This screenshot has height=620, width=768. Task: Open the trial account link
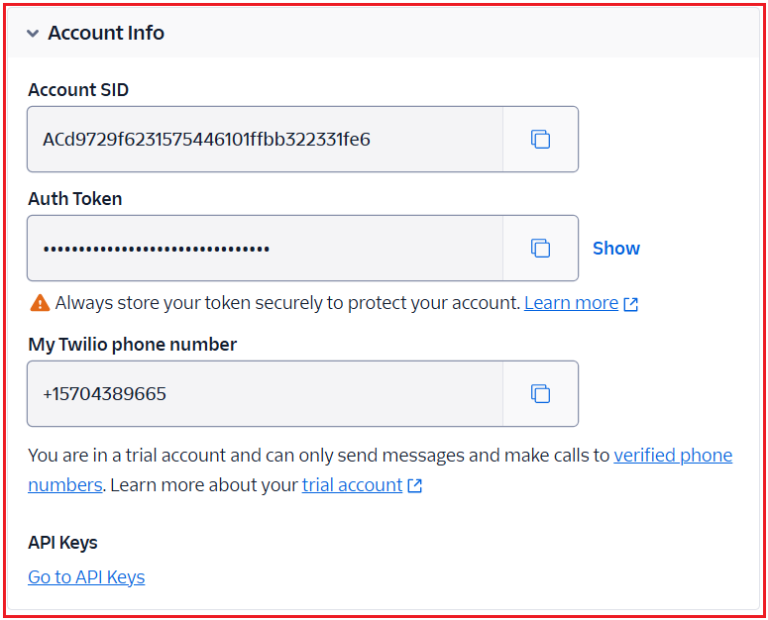pyautogui.click(x=352, y=485)
